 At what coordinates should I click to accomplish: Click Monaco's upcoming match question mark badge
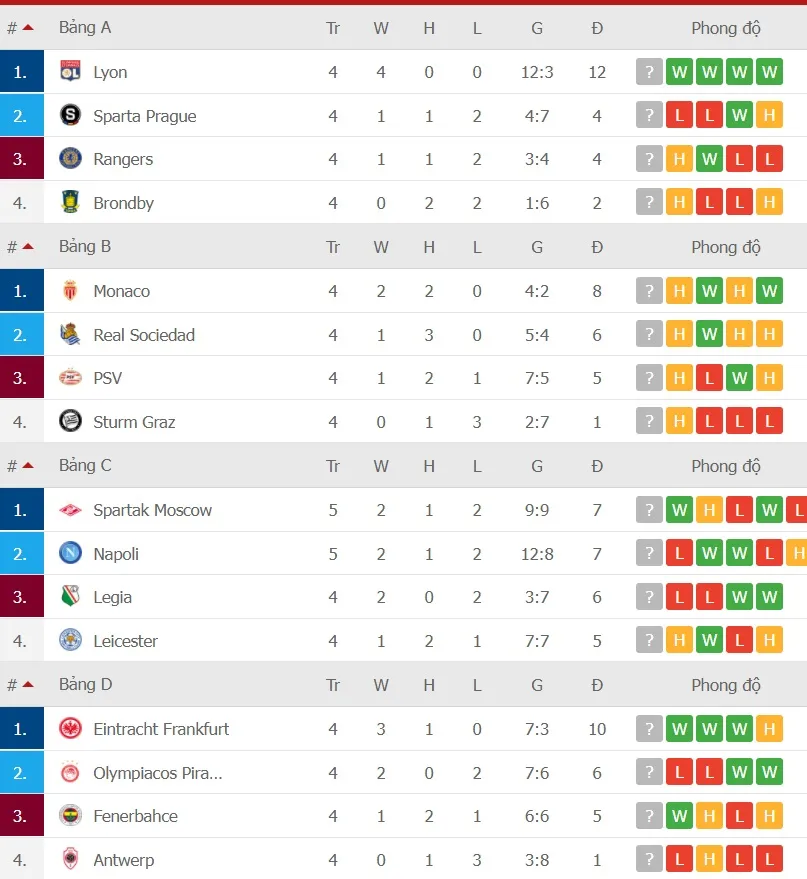click(649, 290)
